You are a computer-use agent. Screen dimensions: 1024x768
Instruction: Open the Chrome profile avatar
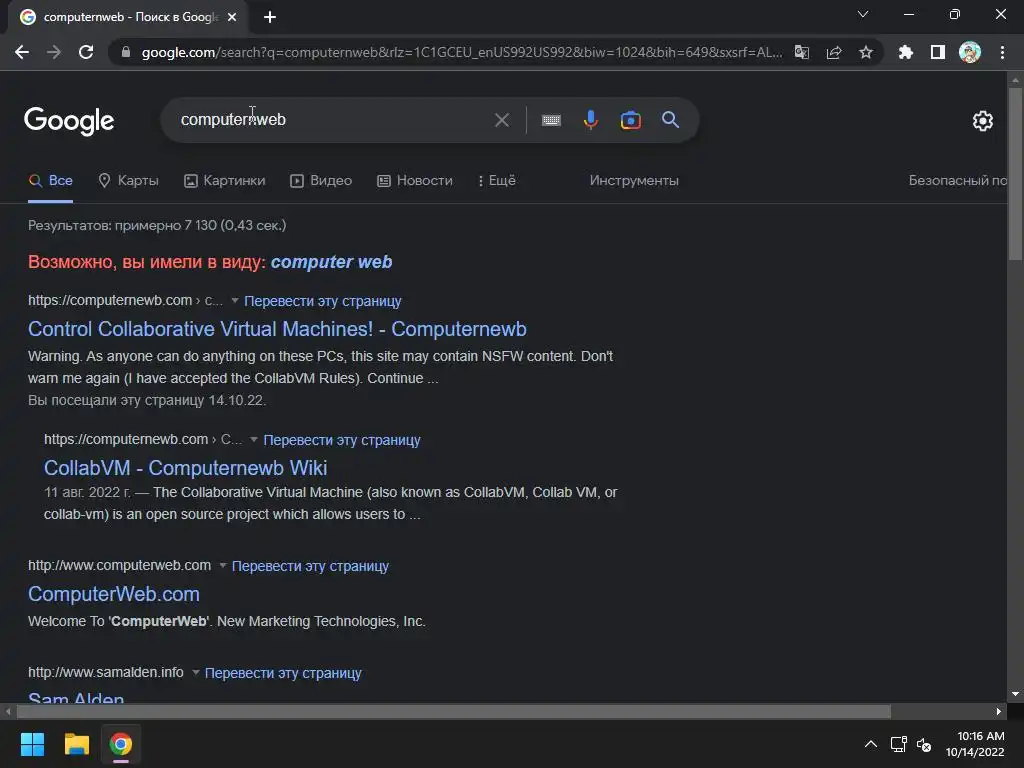970,52
